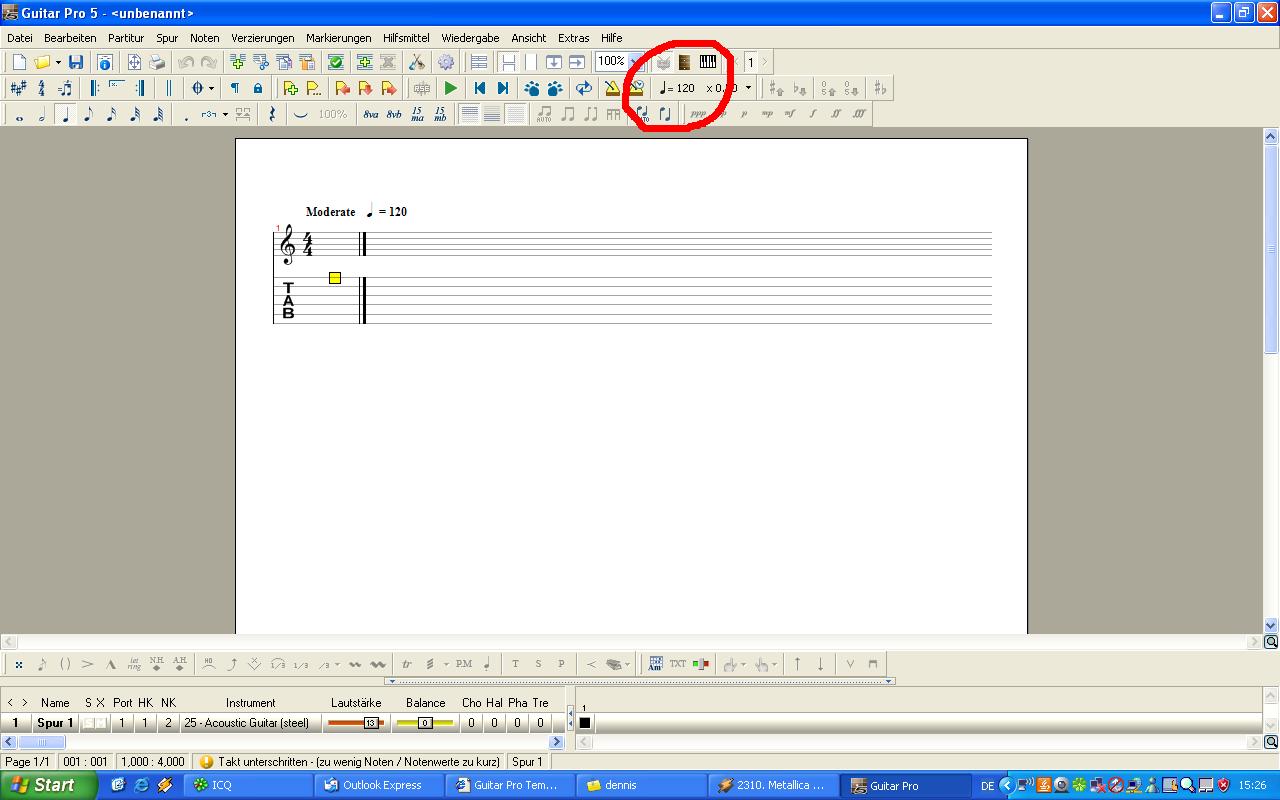Add text with the TXT icon
Viewport: 1280px width, 800px height.
[x=678, y=664]
